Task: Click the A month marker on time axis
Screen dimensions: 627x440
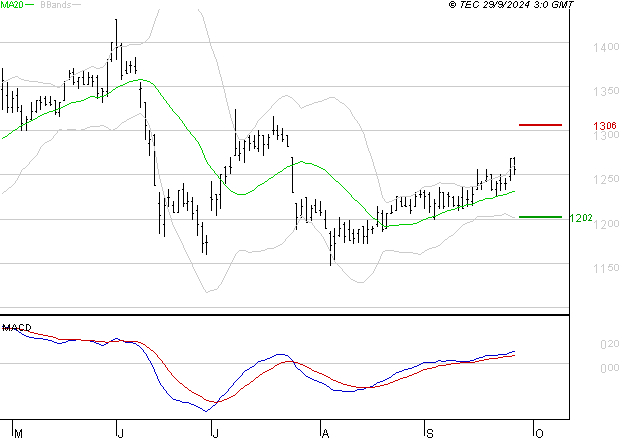Action: pyautogui.click(x=325, y=434)
